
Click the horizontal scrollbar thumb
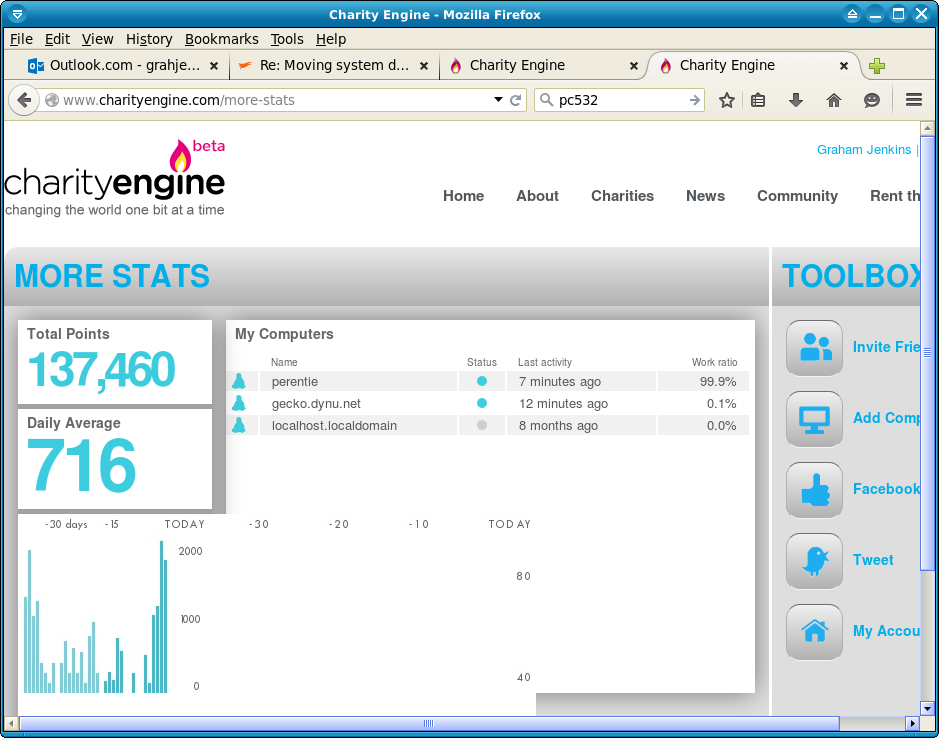click(429, 723)
